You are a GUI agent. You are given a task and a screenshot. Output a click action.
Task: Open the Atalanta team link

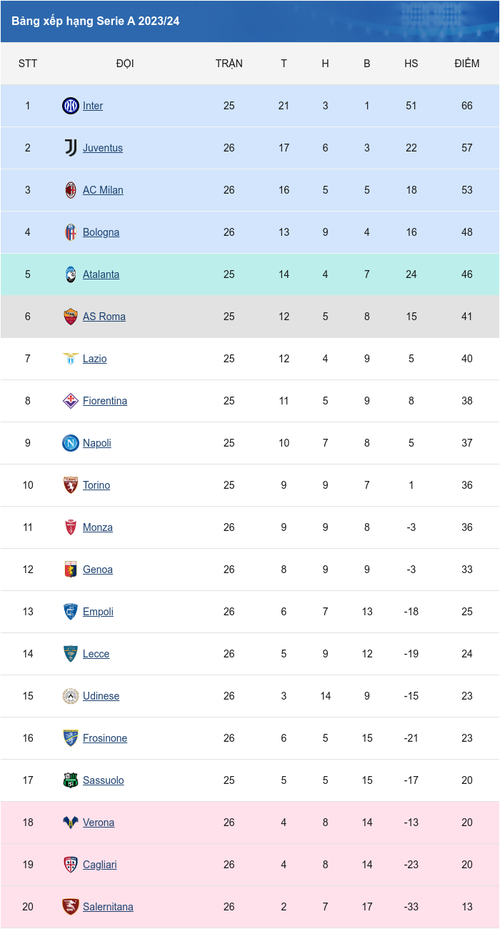101,274
